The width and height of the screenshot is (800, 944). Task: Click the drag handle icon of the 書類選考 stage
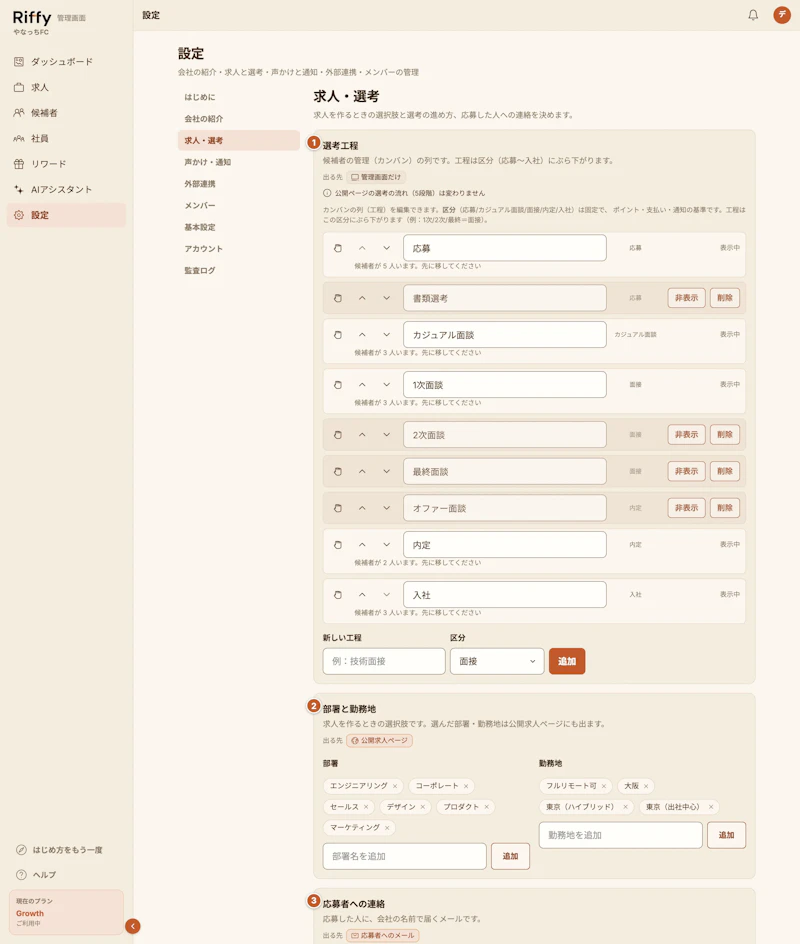pyautogui.click(x=338, y=298)
